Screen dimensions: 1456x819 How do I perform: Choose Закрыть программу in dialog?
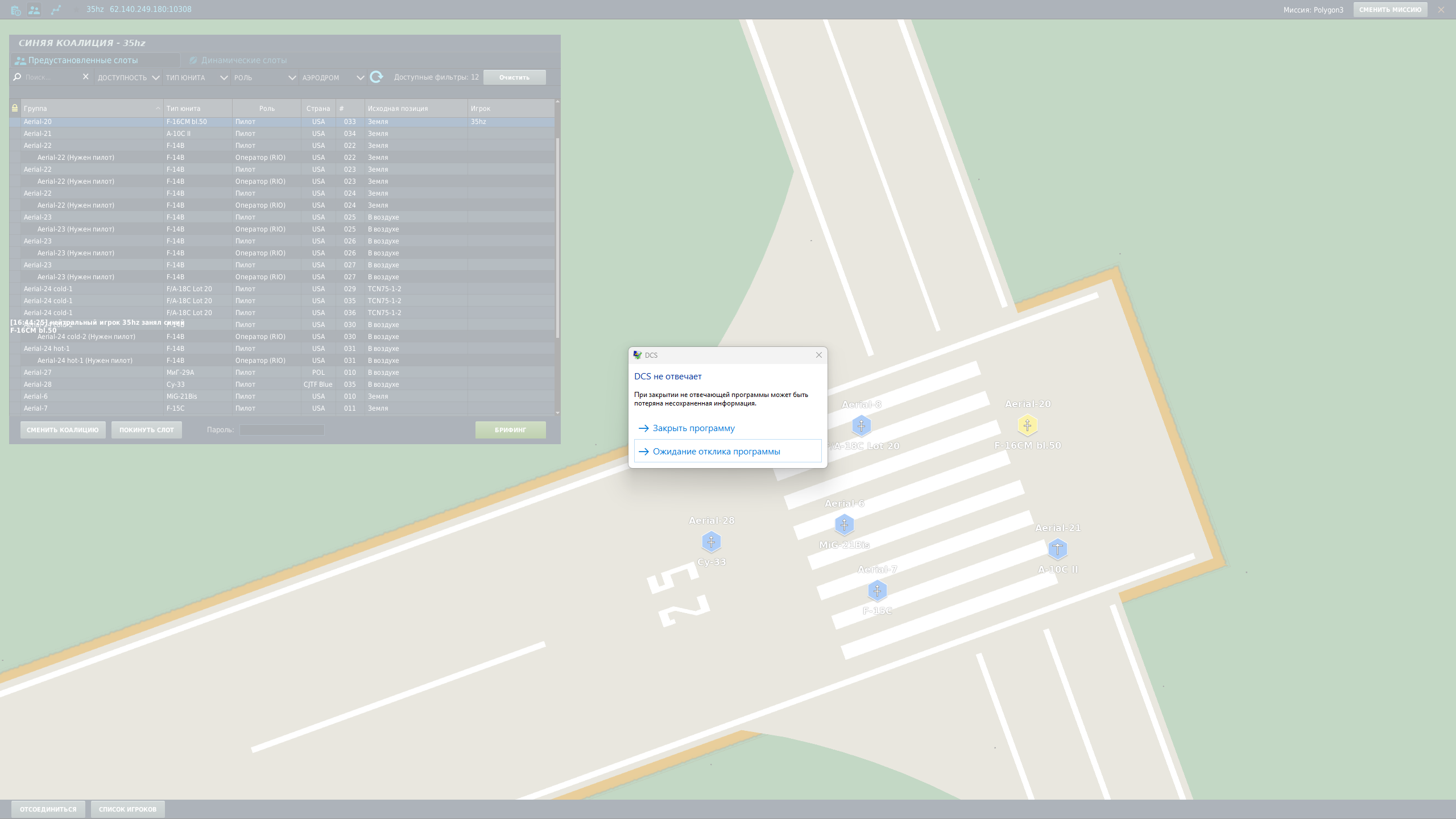click(727, 428)
